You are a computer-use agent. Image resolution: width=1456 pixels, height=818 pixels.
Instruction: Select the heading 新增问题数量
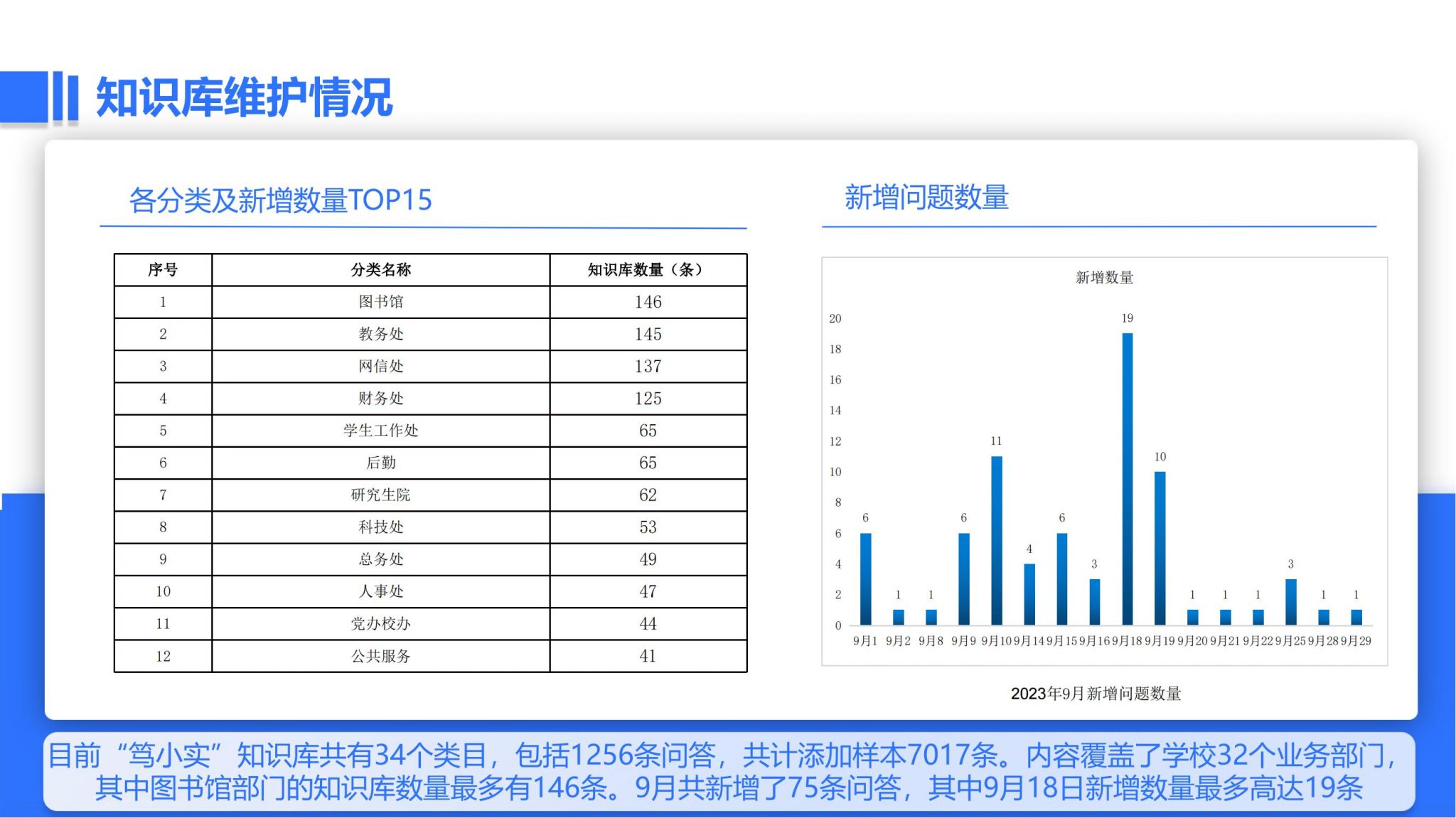(926, 198)
